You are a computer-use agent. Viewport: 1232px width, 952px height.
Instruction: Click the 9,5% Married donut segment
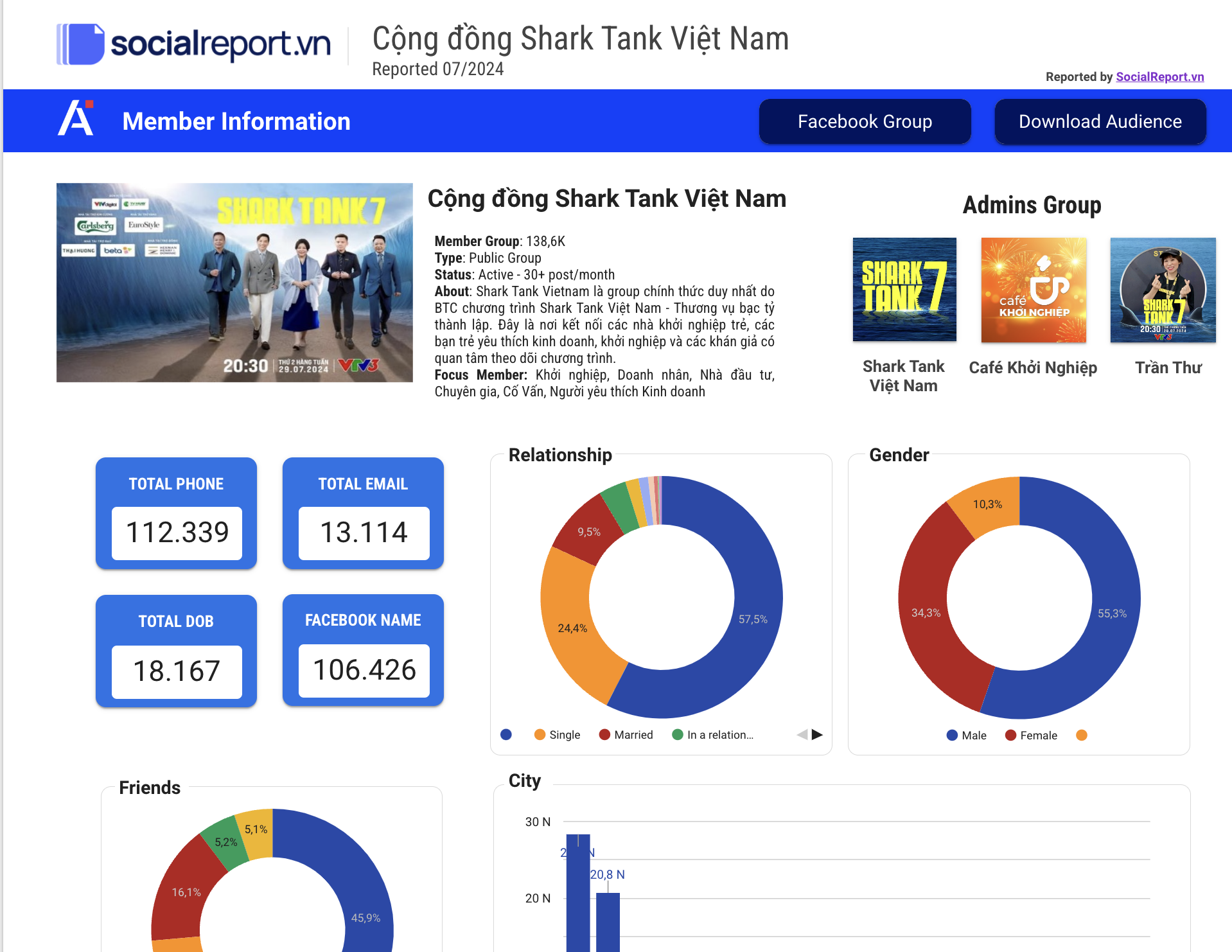[588, 532]
